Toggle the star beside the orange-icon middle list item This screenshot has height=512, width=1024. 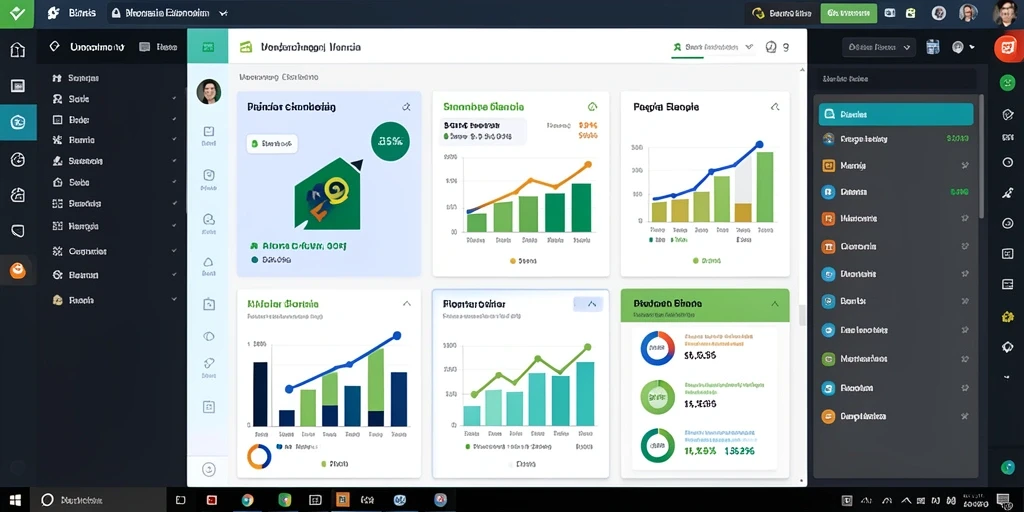[x=965, y=247]
